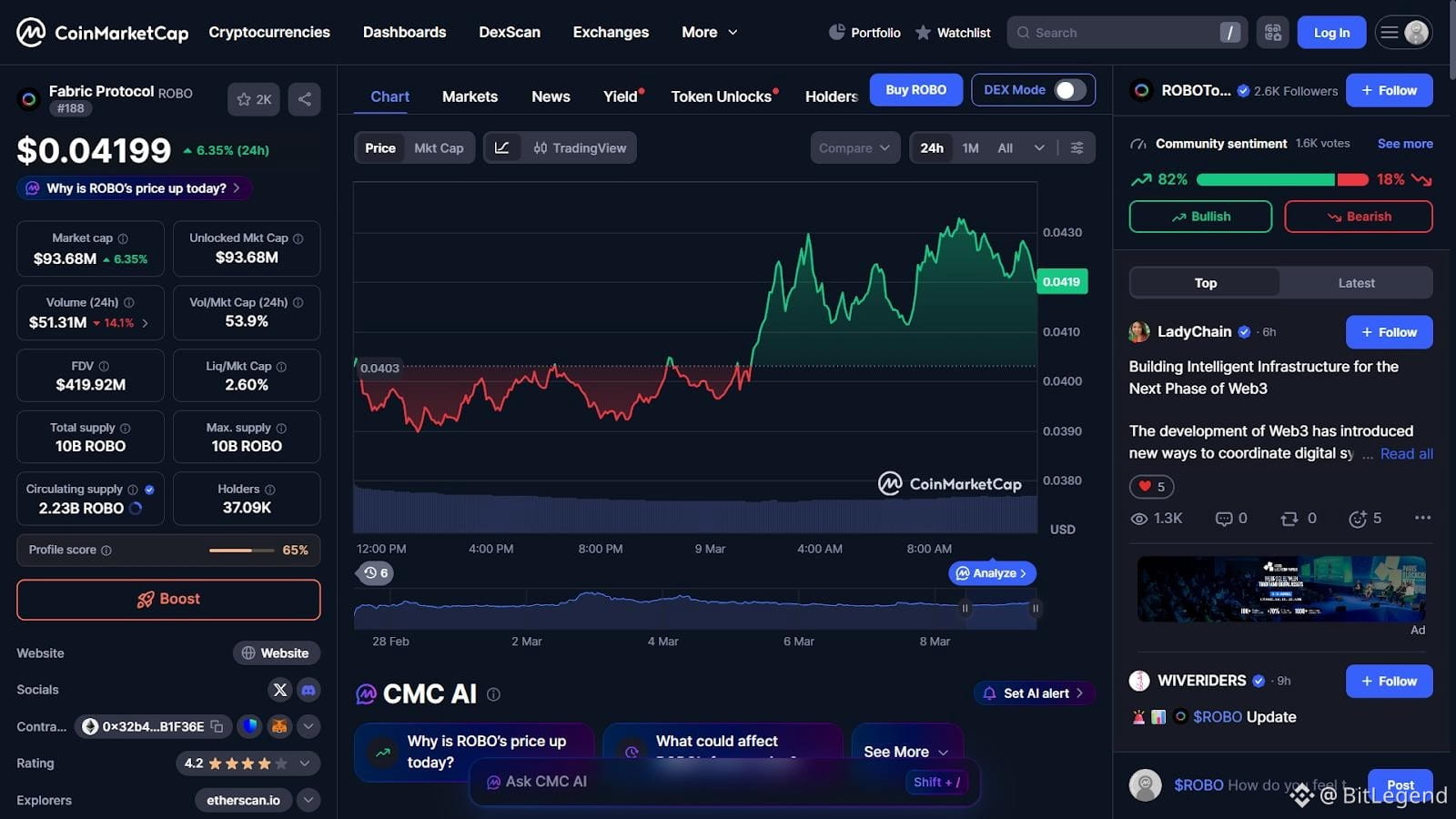Open chart settings sliders icon
Image resolution: width=1456 pixels, height=819 pixels.
tap(1077, 147)
